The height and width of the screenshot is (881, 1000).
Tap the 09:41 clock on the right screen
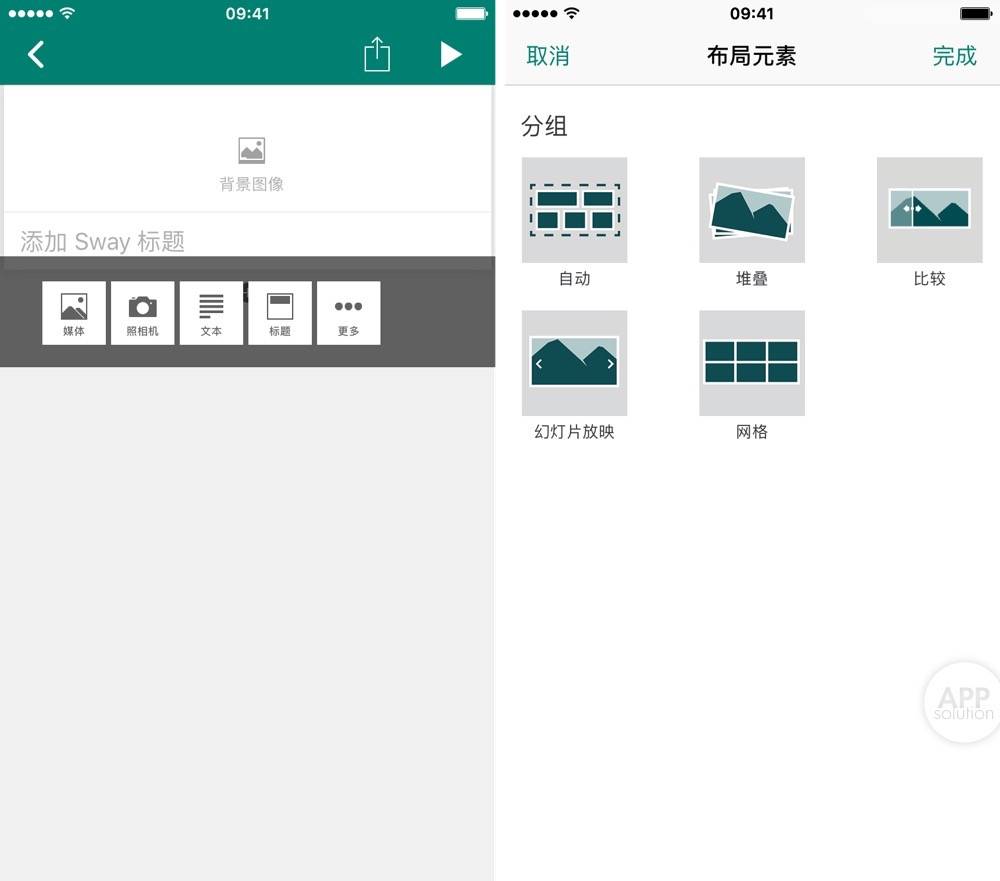pyautogui.click(x=752, y=13)
